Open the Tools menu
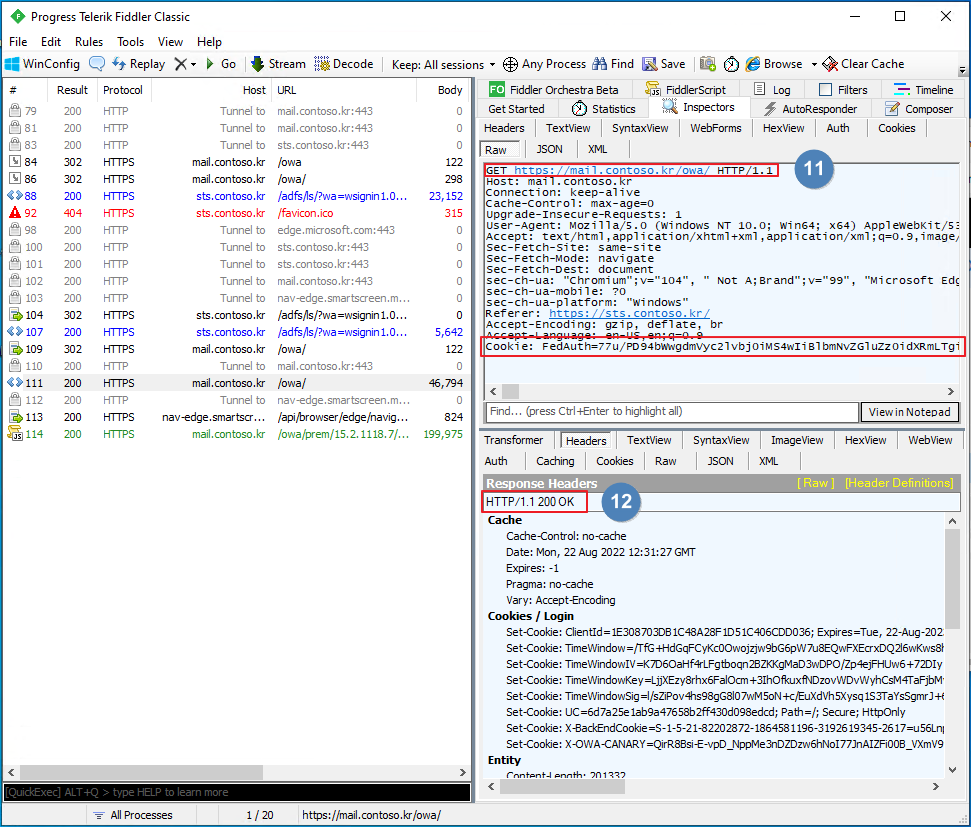 pyautogui.click(x=130, y=42)
